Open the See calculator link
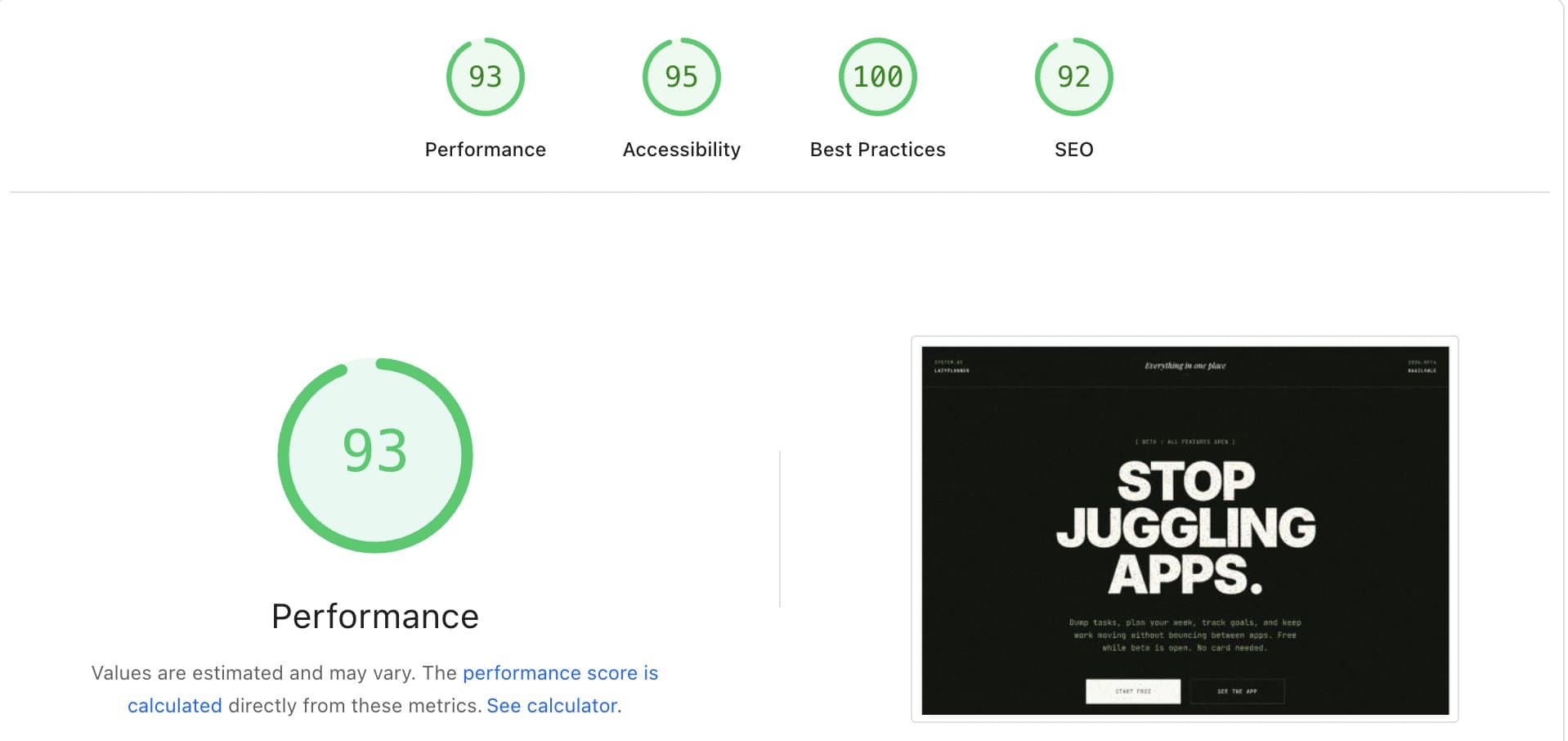The height and width of the screenshot is (741, 1568). point(552,705)
